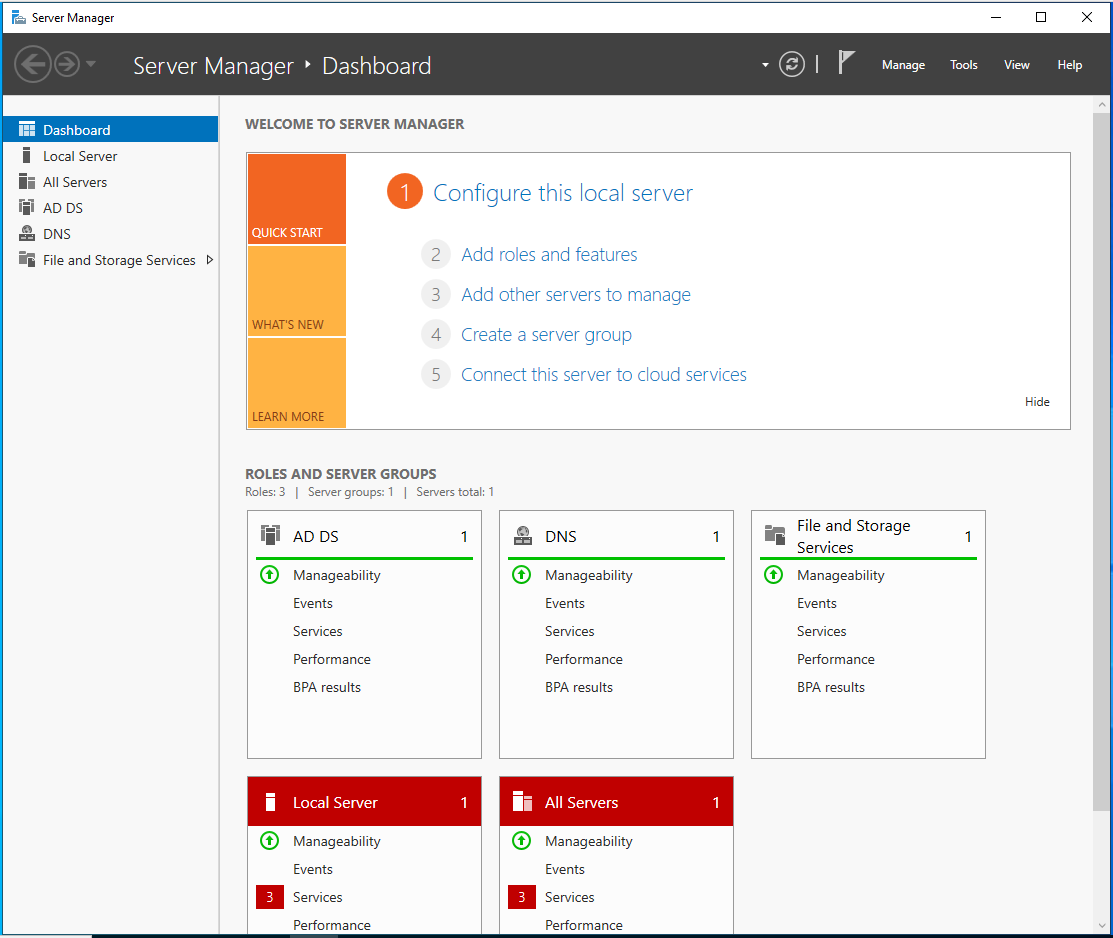Open the Manage menu
The image size is (1113, 938).
[x=903, y=65]
